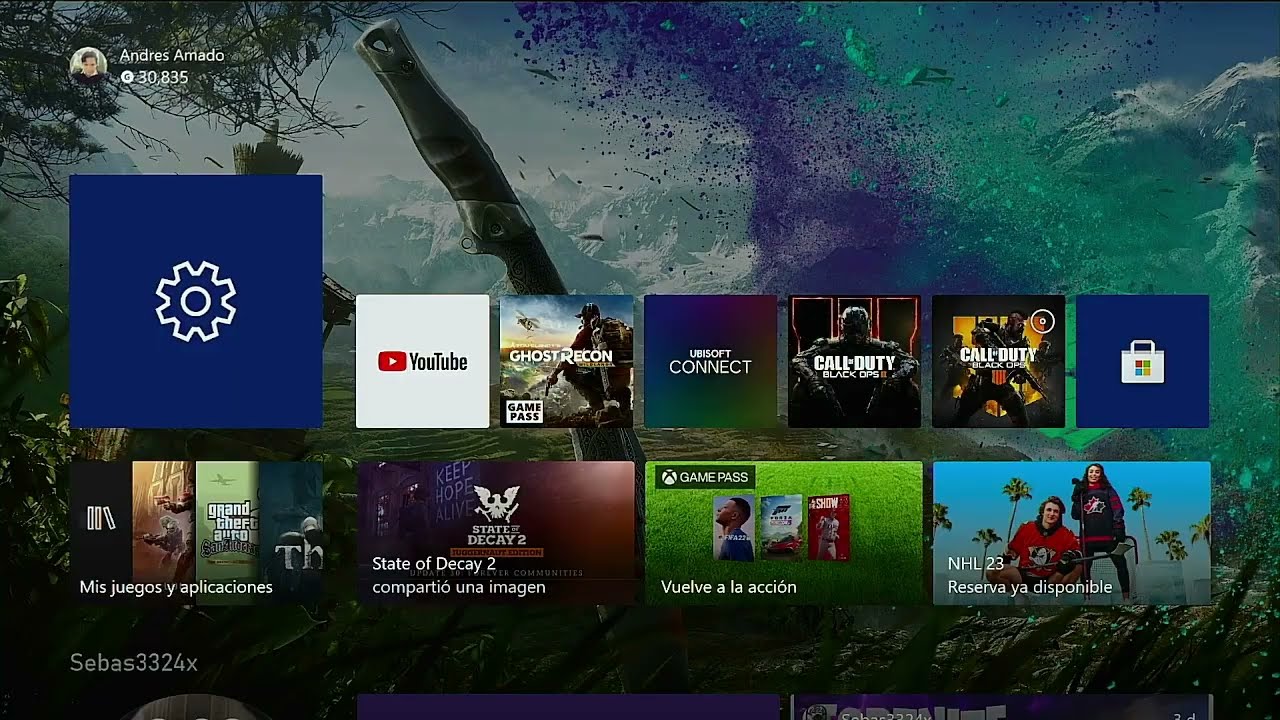Open the Microsoft Store tile
This screenshot has height=720, width=1280.
tap(1142, 361)
